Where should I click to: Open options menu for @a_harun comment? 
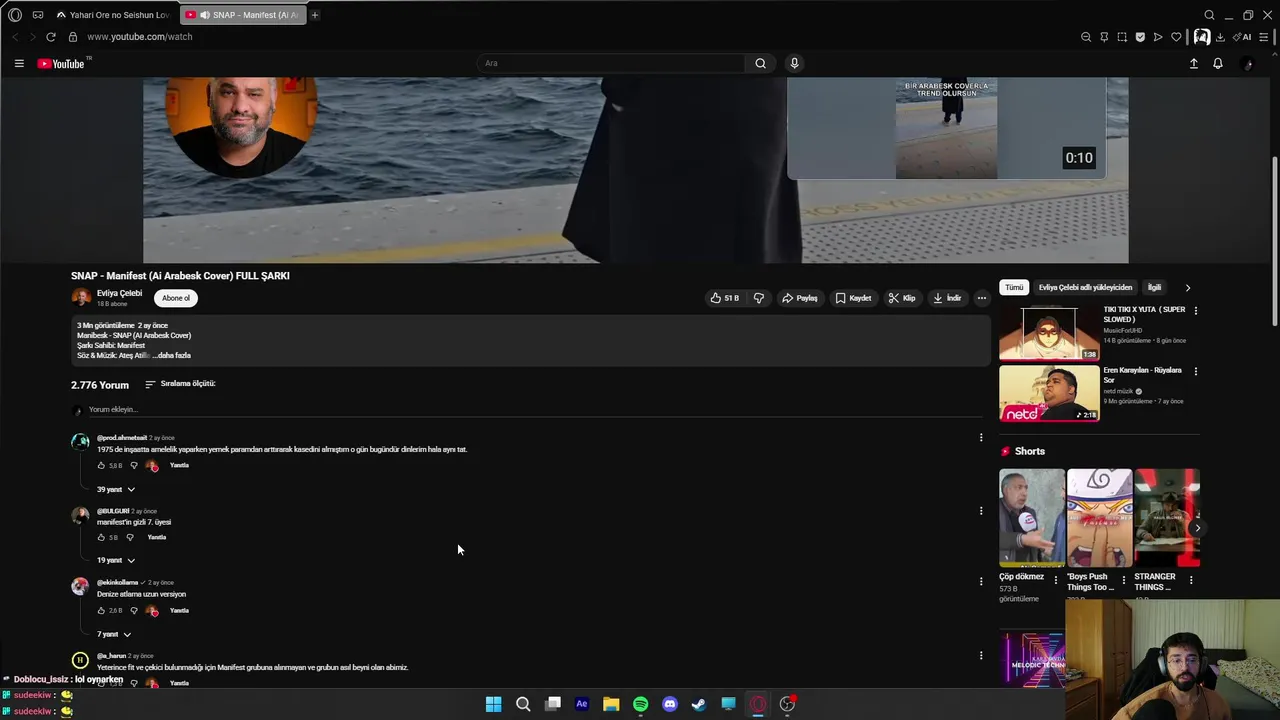(981, 655)
